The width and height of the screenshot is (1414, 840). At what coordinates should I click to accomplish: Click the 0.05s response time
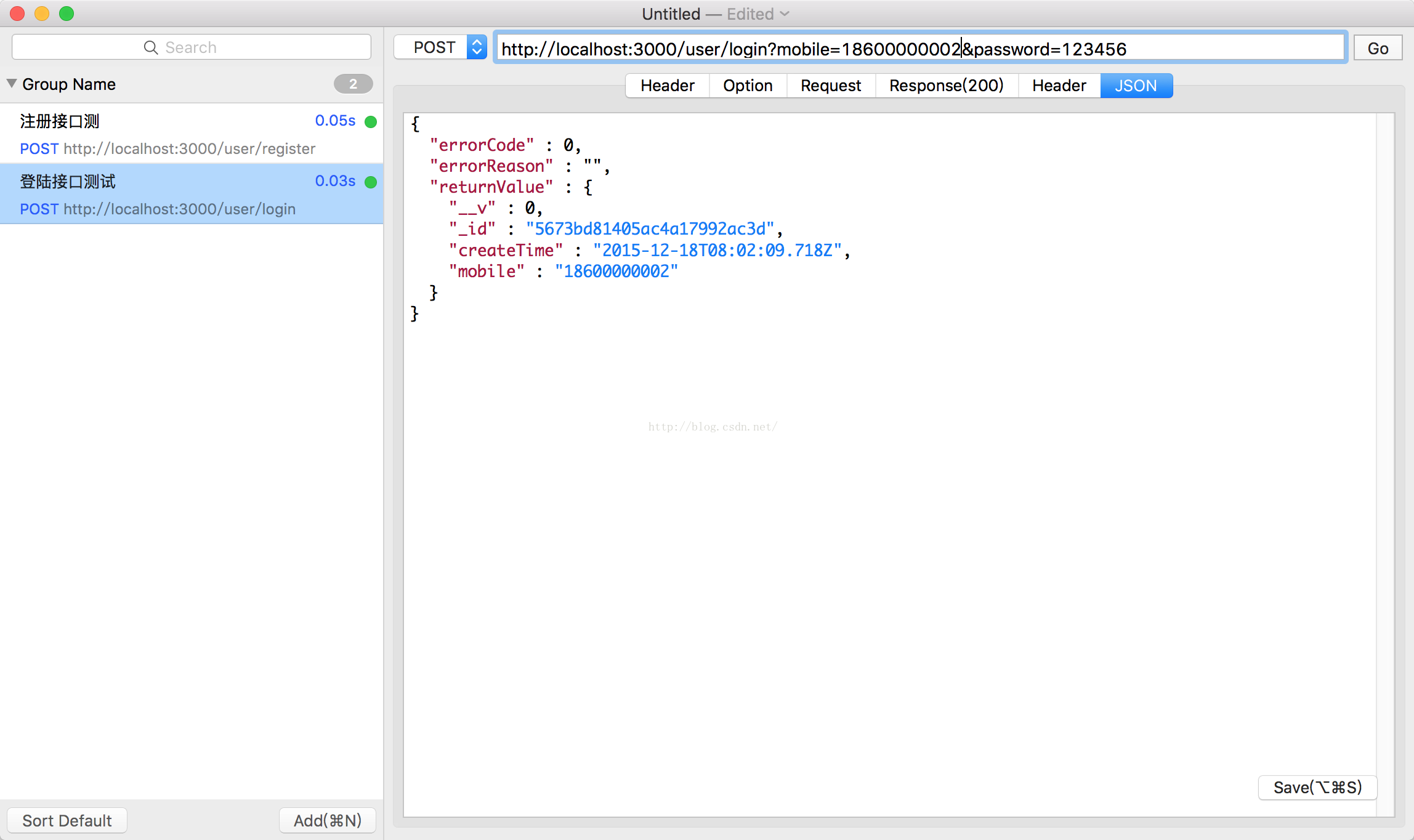click(x=335, y=121)
